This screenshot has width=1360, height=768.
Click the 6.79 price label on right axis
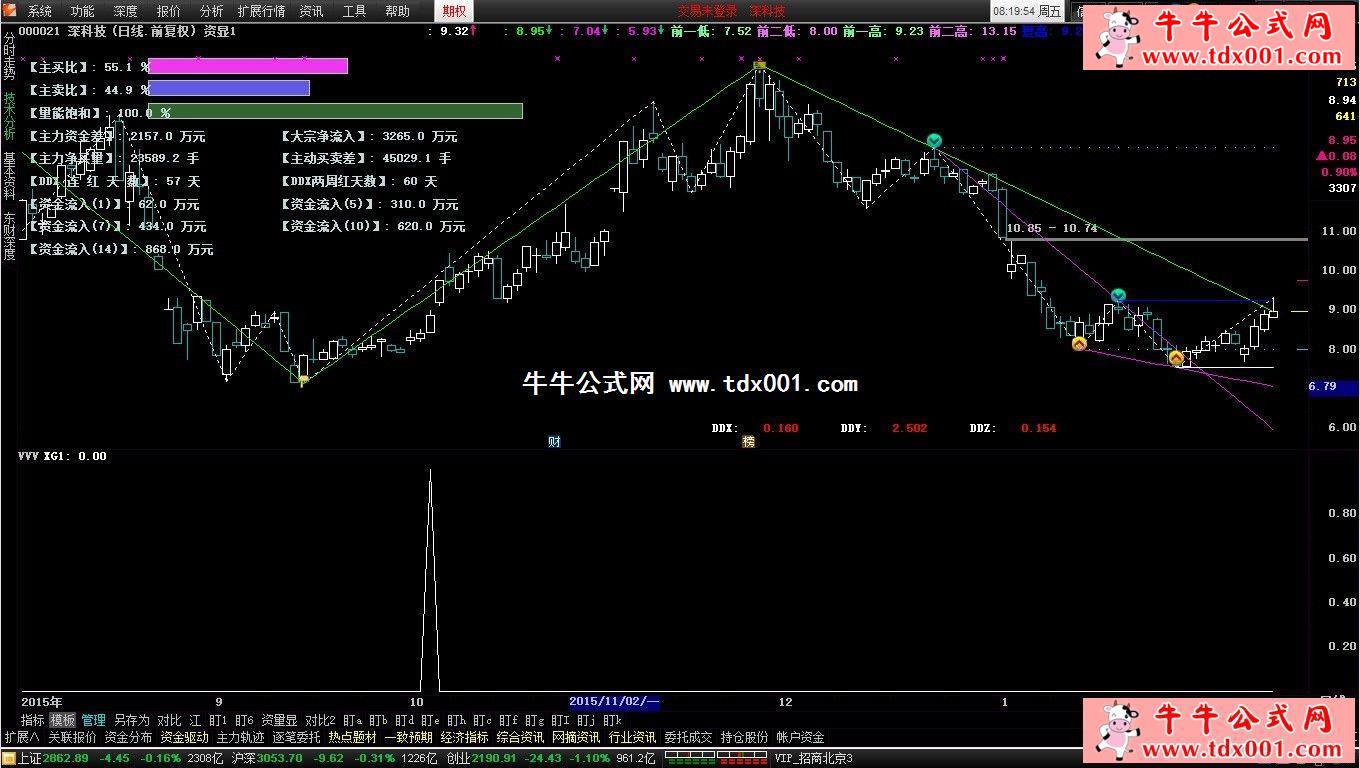pos(1331,386)
